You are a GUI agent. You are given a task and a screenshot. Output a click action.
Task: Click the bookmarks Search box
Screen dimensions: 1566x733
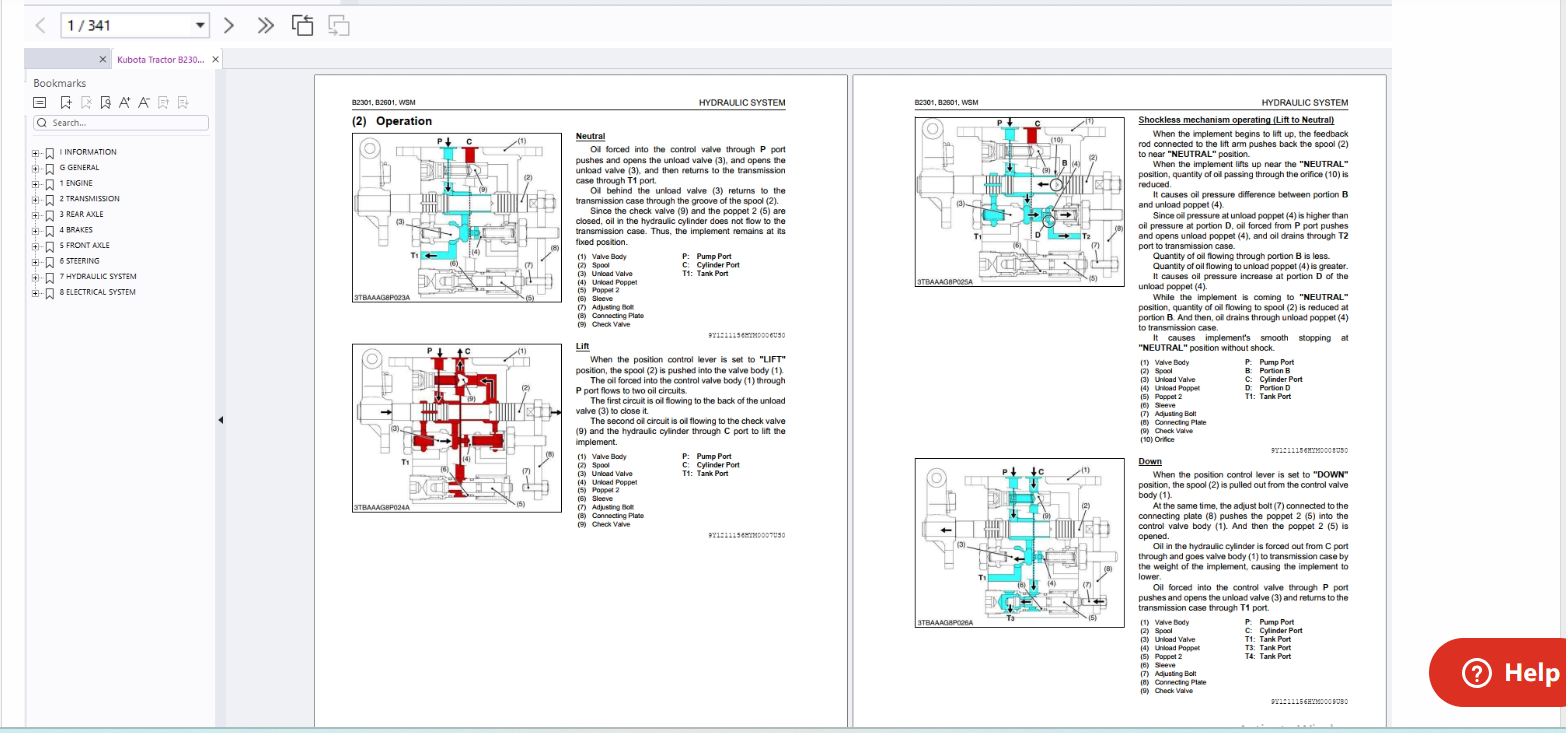coord(121,123)
